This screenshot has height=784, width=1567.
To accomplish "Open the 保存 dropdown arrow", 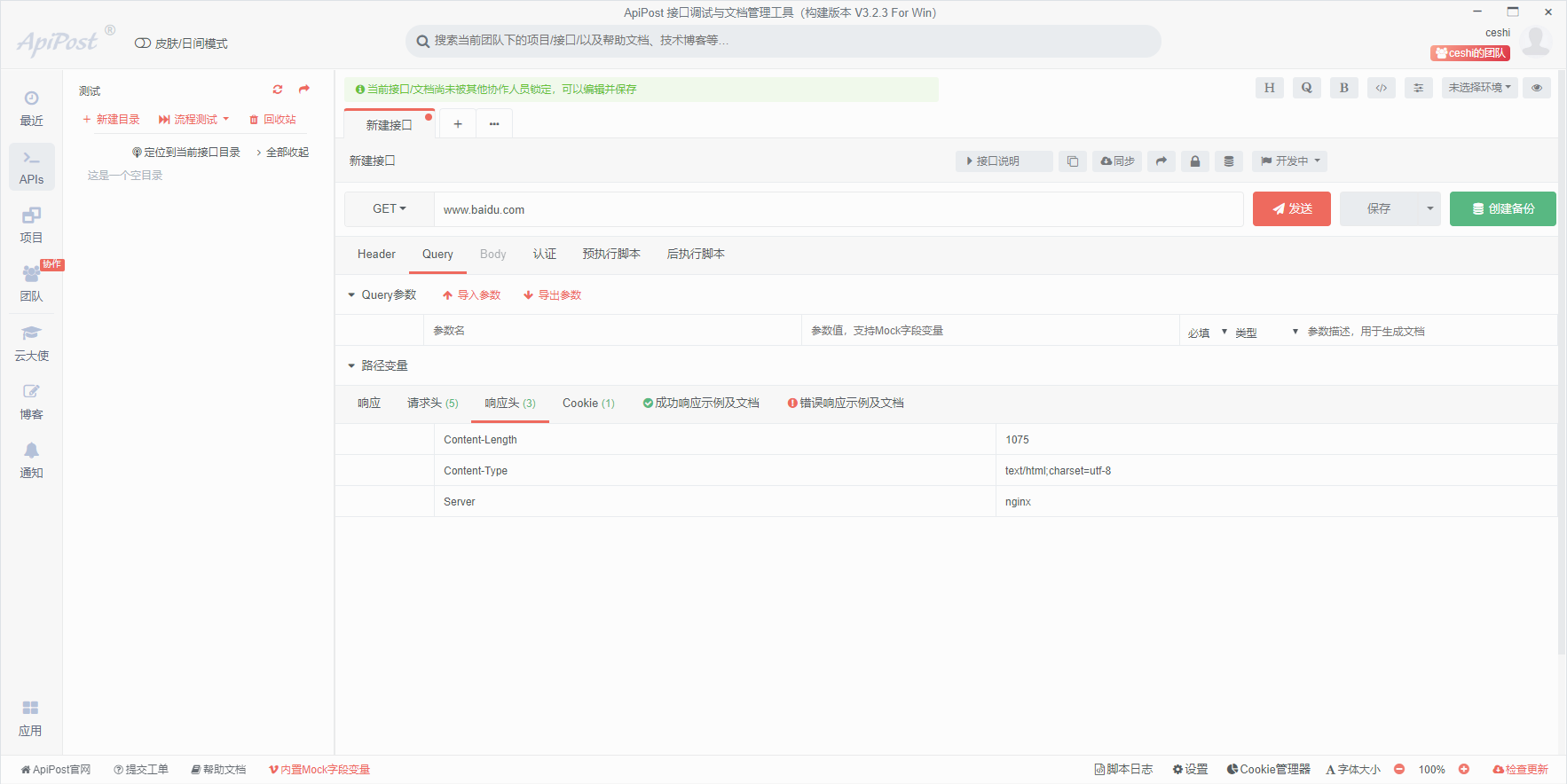I will [x=1429, y=209].
